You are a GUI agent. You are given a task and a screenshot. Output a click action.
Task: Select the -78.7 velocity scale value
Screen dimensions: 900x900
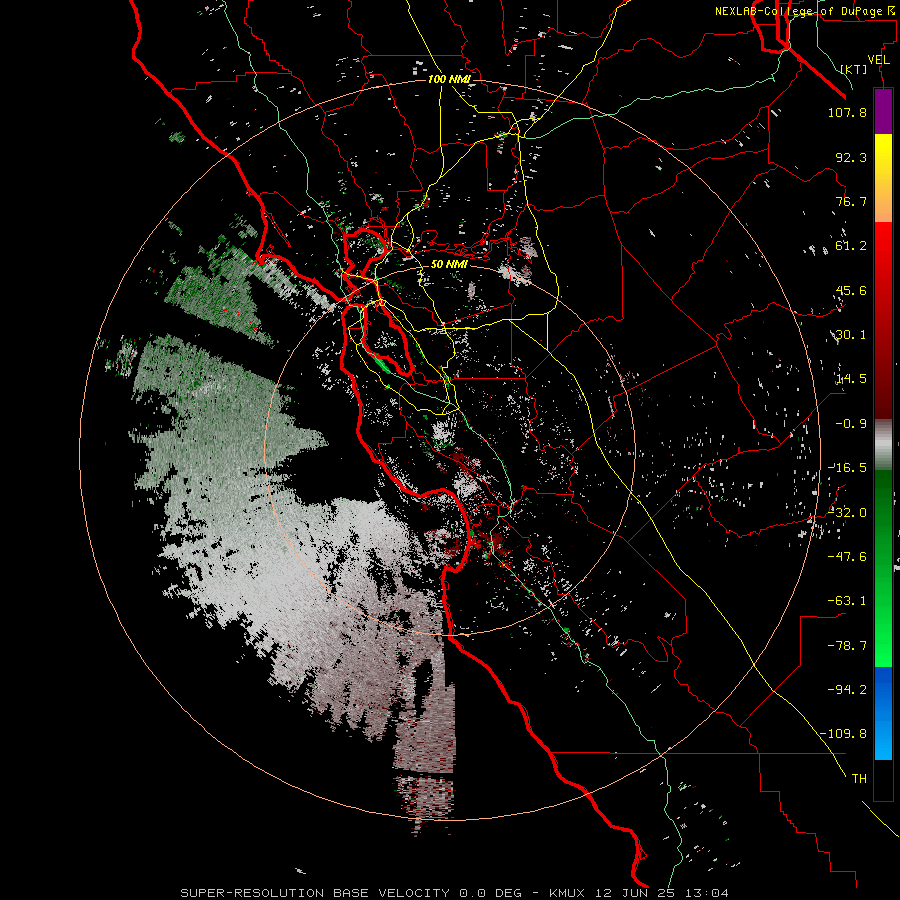(847, 646)
